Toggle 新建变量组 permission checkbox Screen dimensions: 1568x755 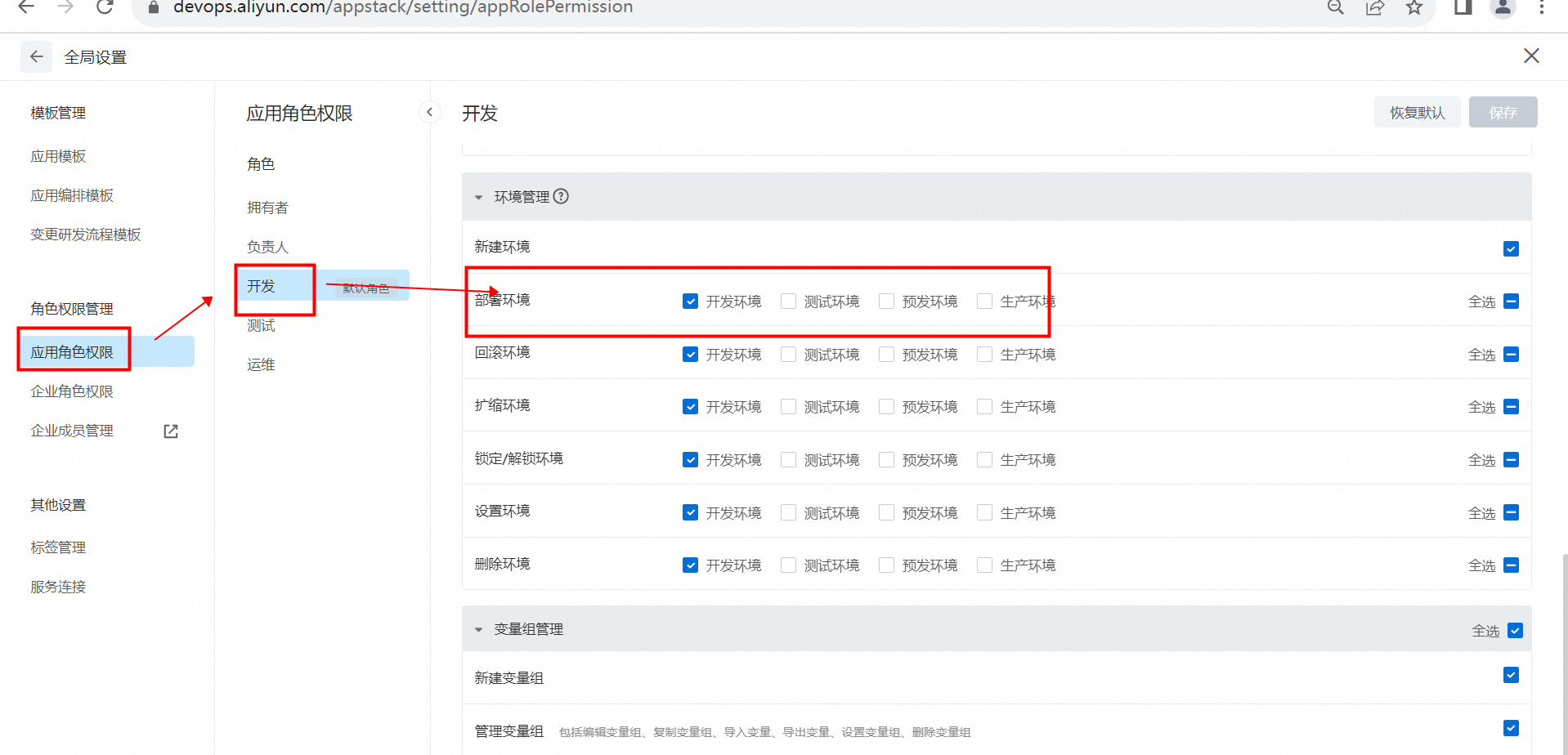pyautogui.click(x=1511, y=675)
